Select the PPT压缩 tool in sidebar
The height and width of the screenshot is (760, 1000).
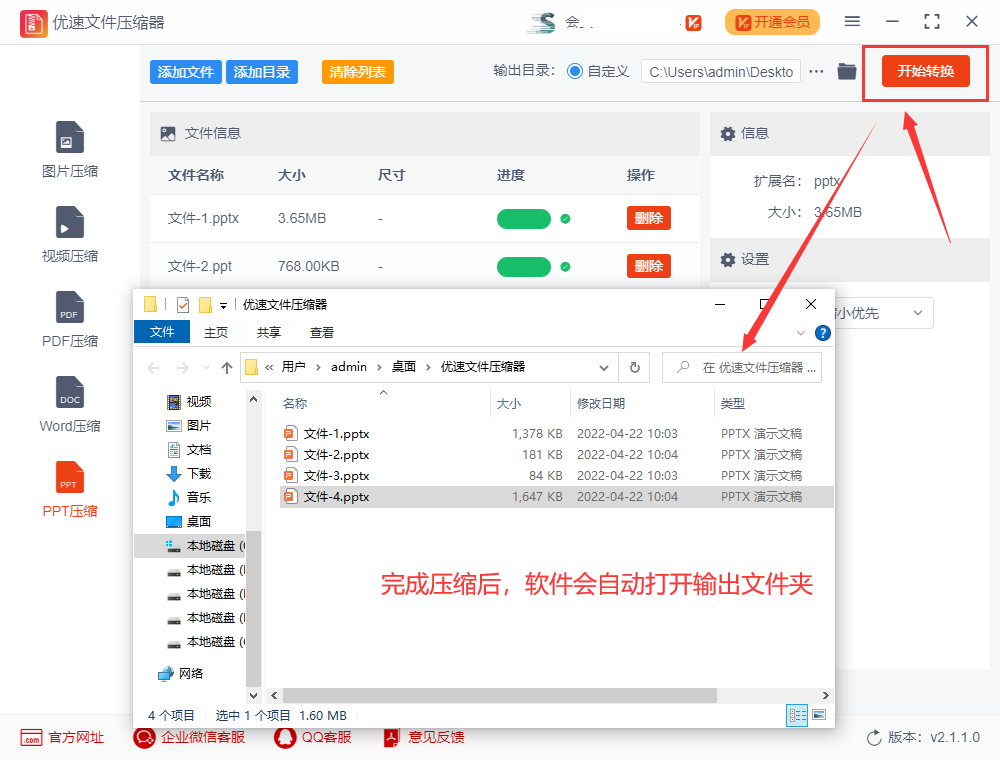(x=70, y=489)
